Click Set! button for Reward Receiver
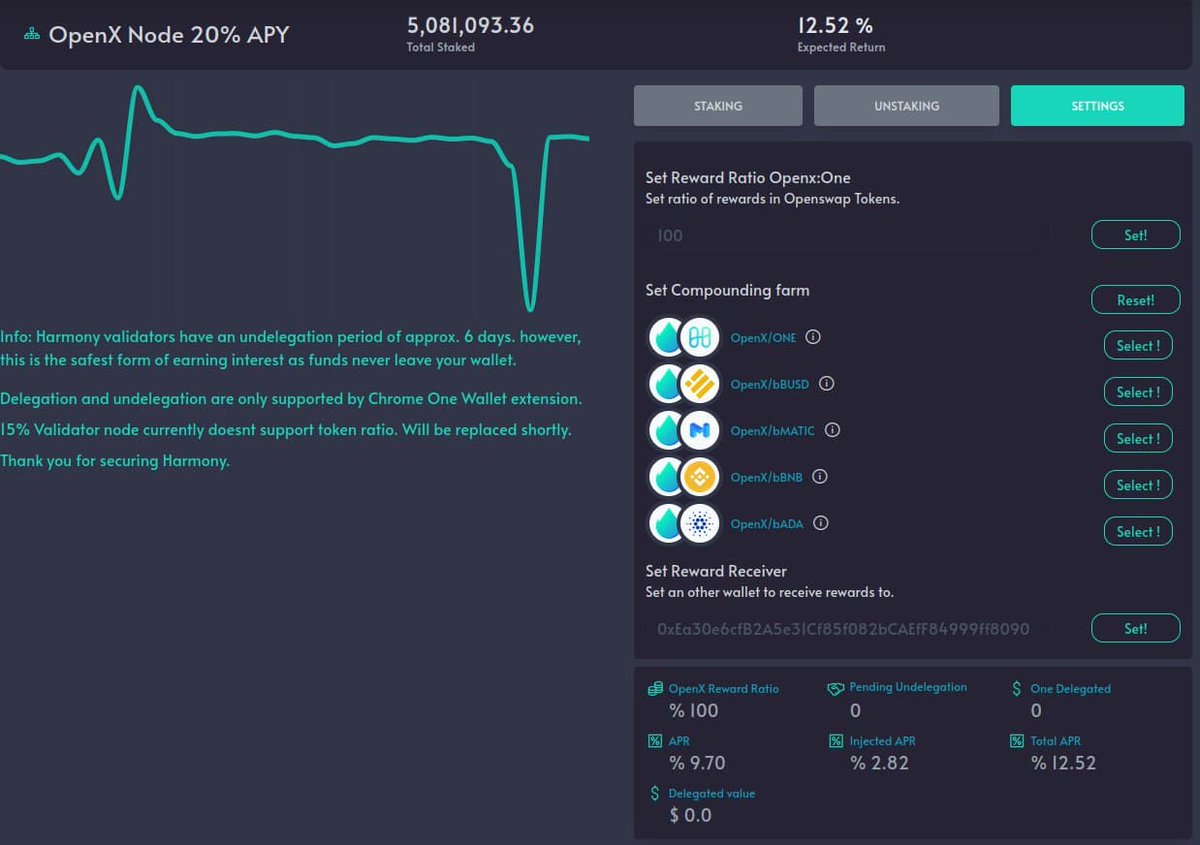This screenshot has height=845, width=1200. (x=1135, y=629)
